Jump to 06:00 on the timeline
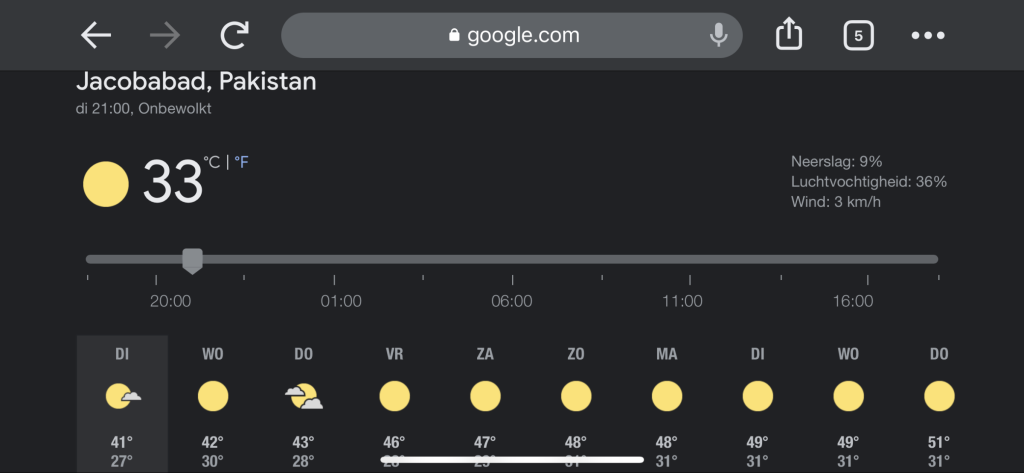 (511, 301)
